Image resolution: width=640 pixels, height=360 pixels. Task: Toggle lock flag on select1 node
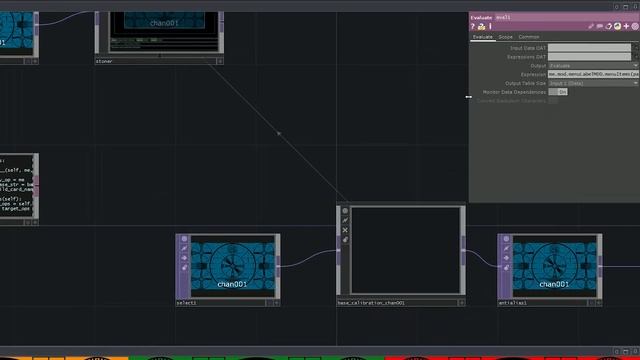click(184, 267)
